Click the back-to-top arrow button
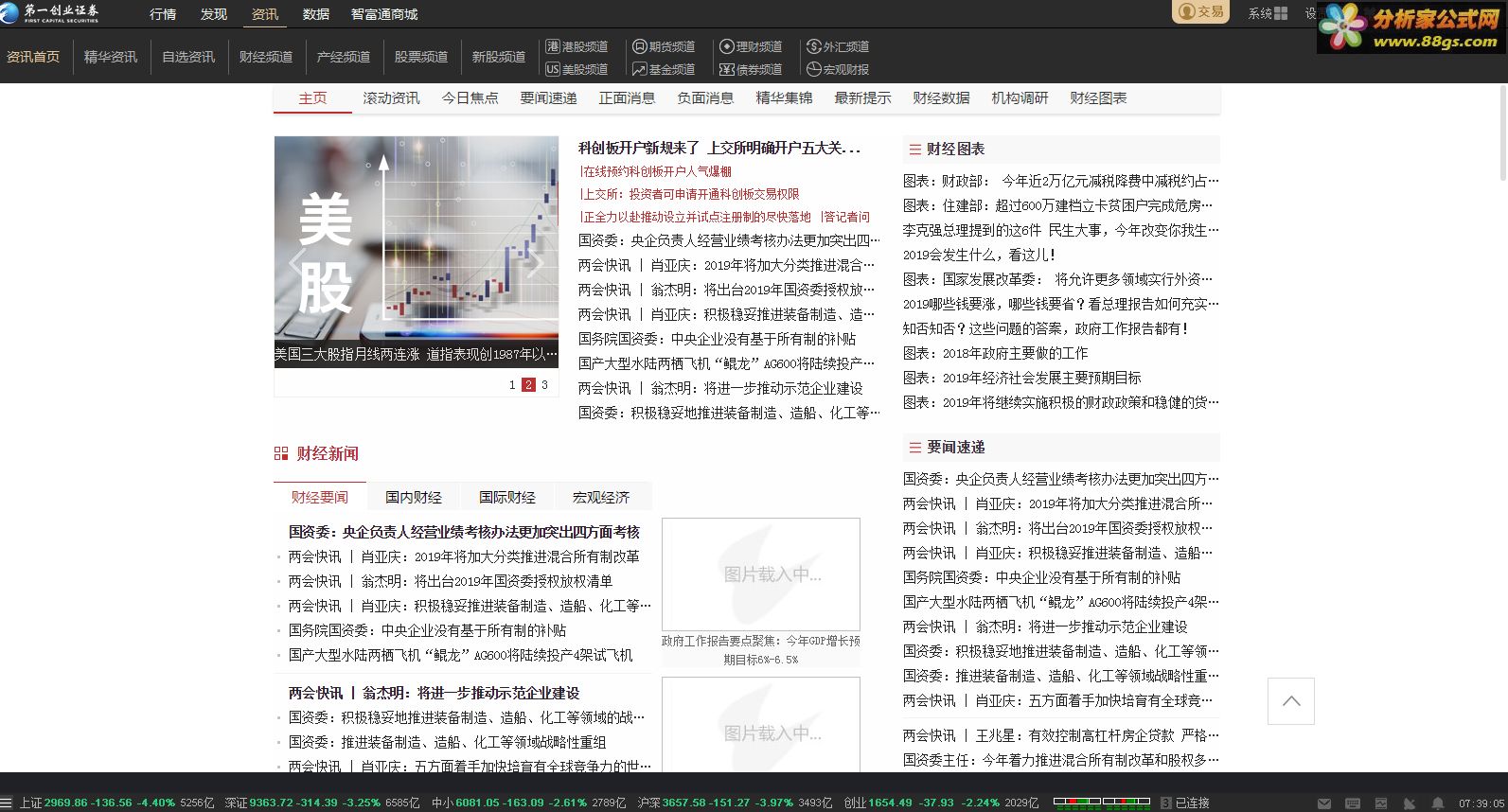This screenshot has height=812, width=1508. [1291, 701]
